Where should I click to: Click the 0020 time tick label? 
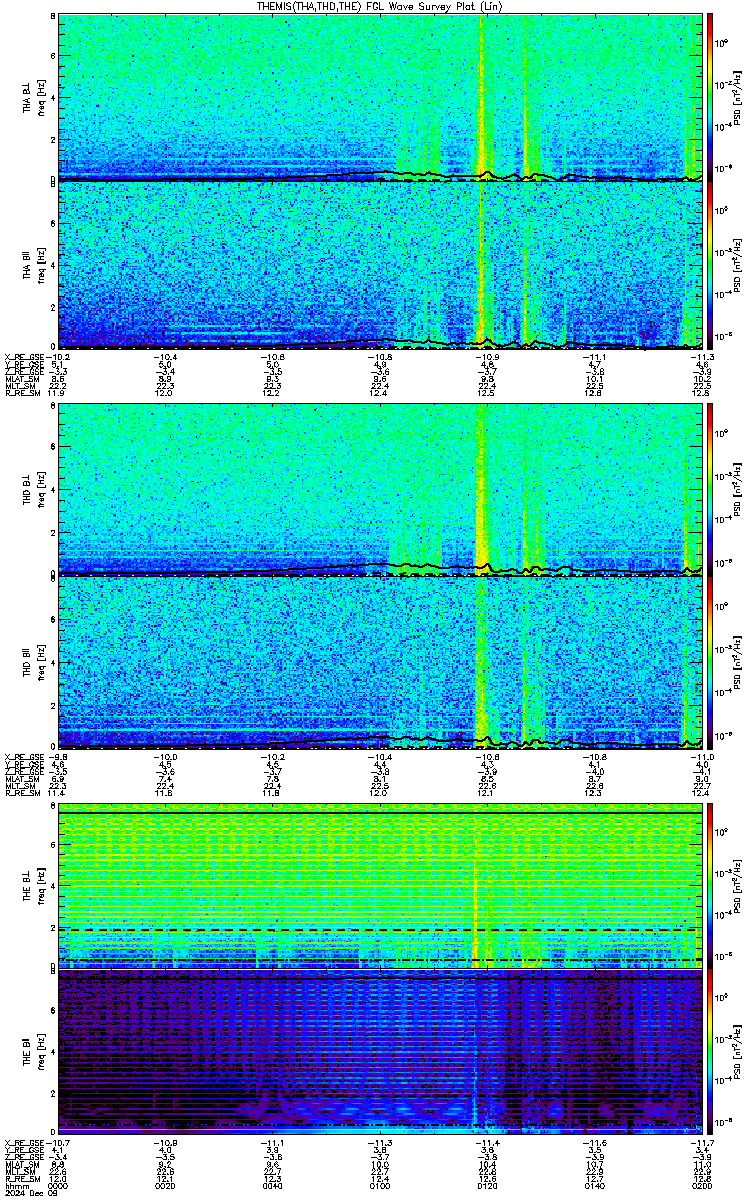[x=165, y=1185]
